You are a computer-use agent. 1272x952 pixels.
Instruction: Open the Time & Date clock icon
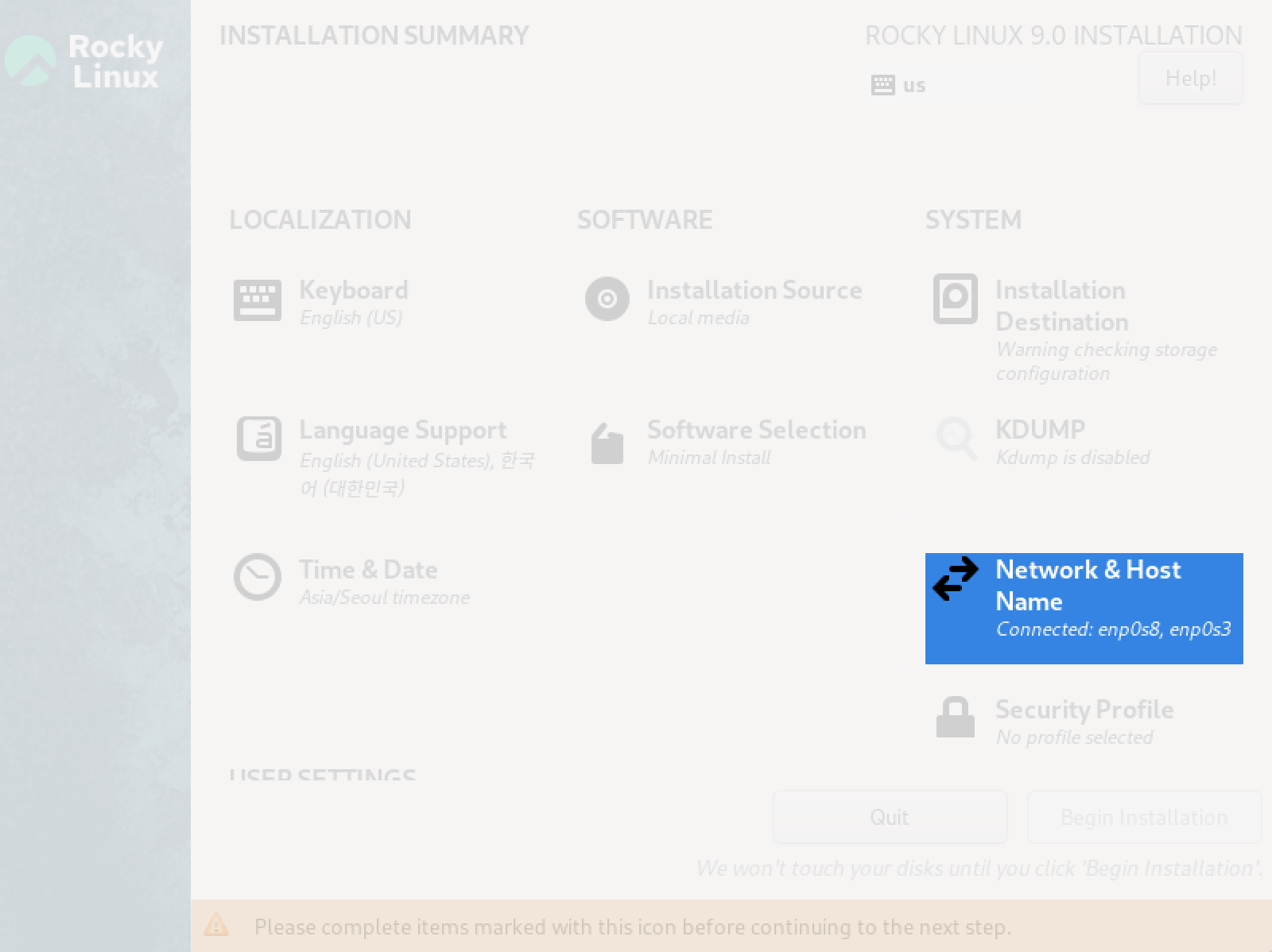pyautogui.click(x=258, y=577)
